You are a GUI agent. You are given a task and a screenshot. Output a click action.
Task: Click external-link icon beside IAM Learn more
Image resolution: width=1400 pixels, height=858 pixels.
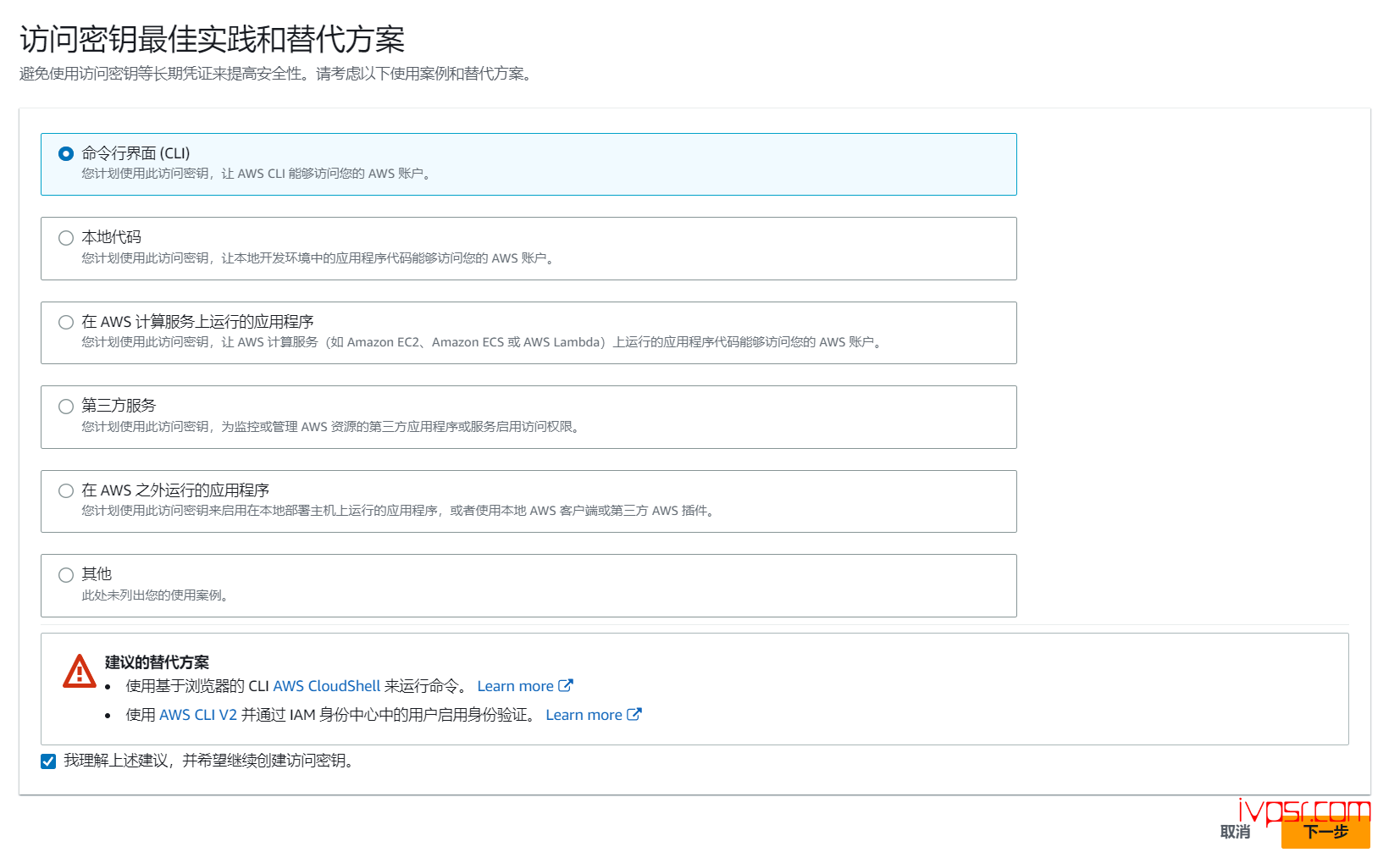(x=634, y=714)
